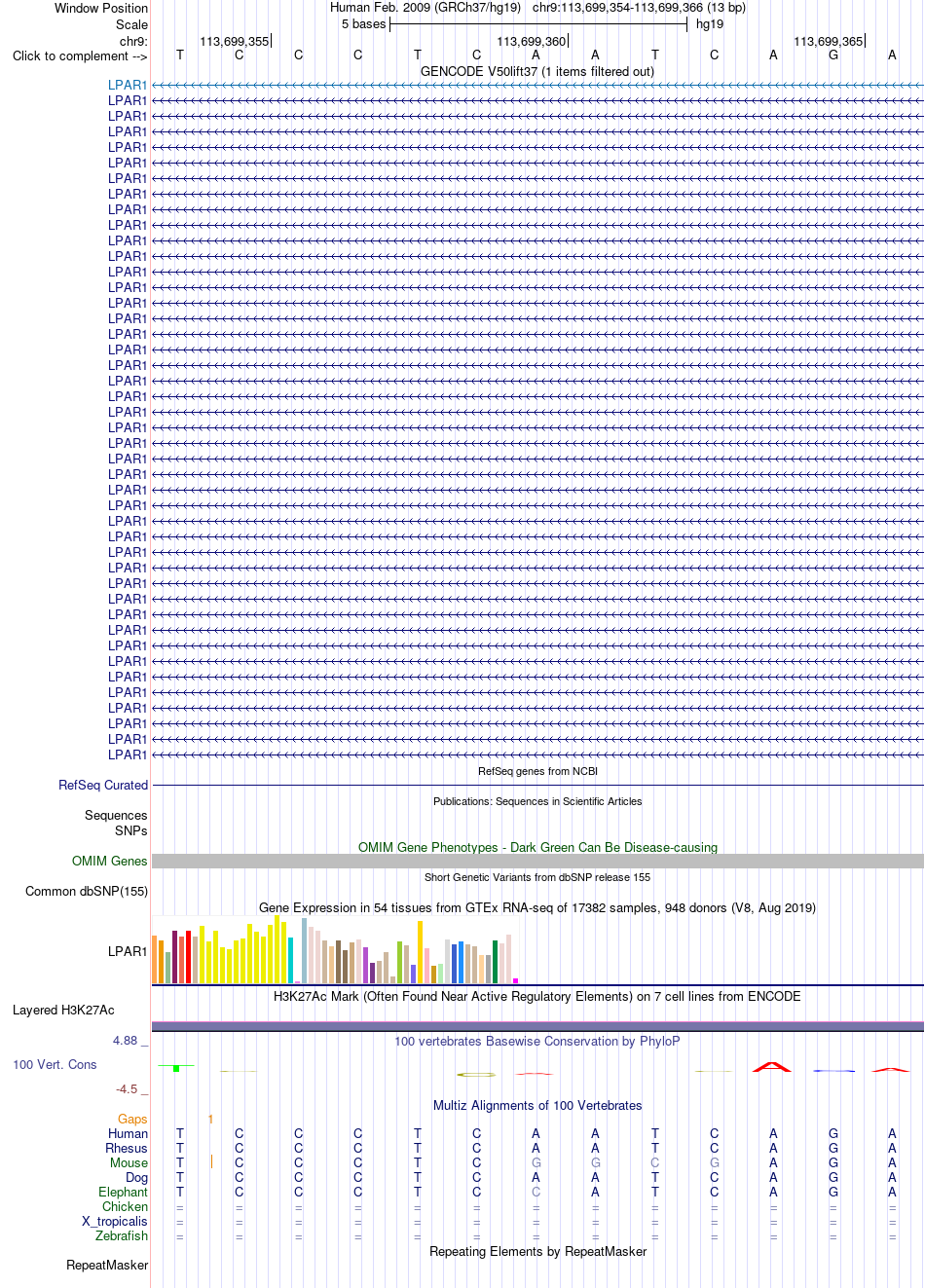Open Repeating Elements by RepeatMasker title
The image size is (925, 1288).
tap(537, 1251)
